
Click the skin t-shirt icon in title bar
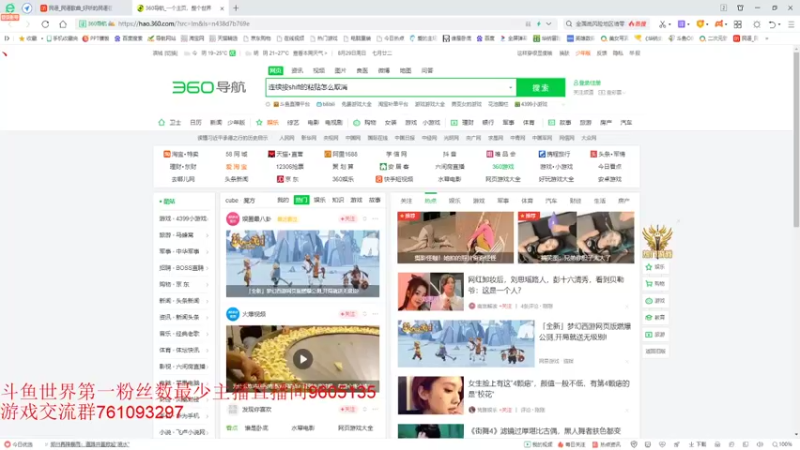tap(740, 8)
